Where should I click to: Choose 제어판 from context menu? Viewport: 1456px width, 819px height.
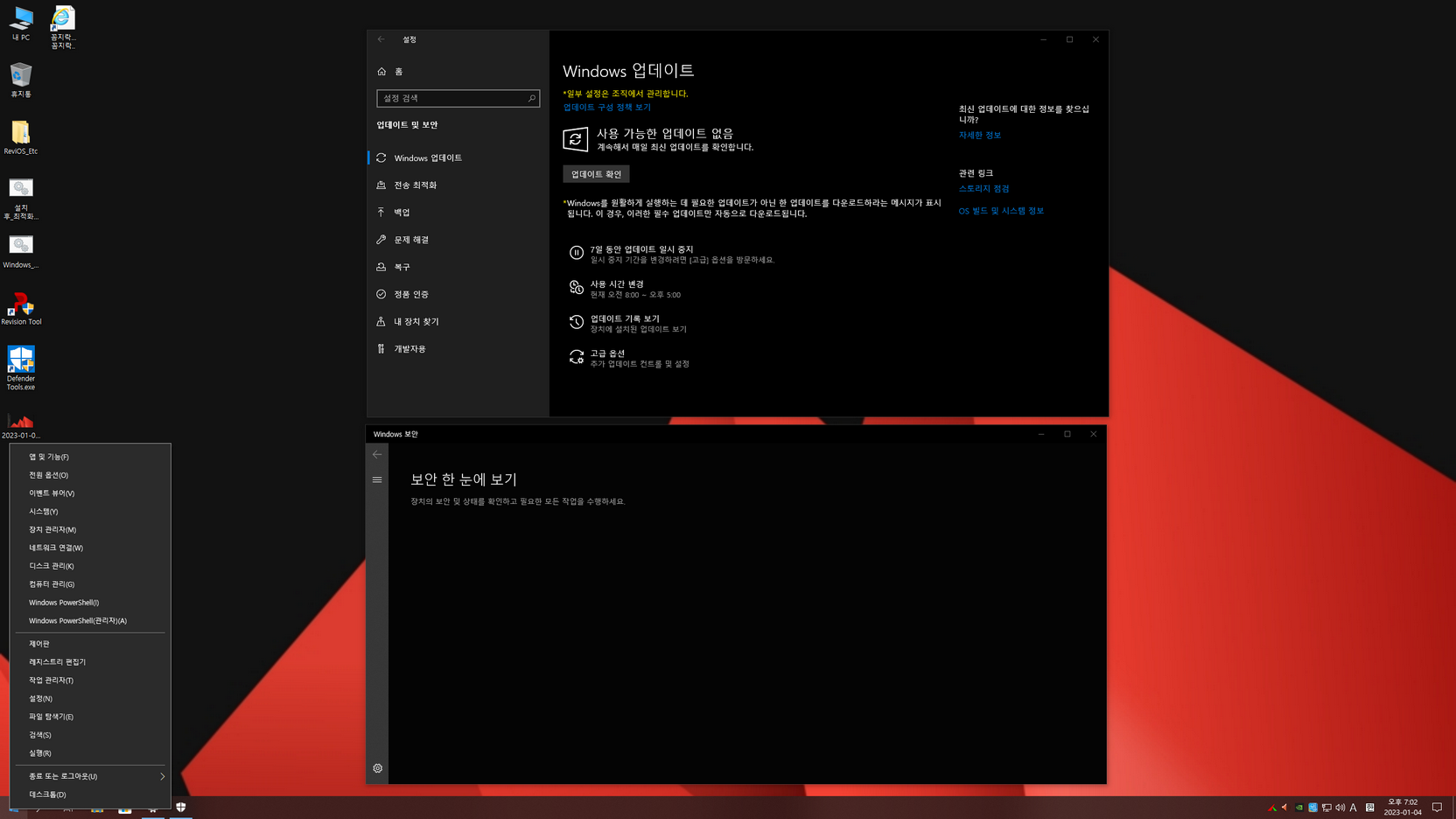pyautogui.click(x=90, y=644)
